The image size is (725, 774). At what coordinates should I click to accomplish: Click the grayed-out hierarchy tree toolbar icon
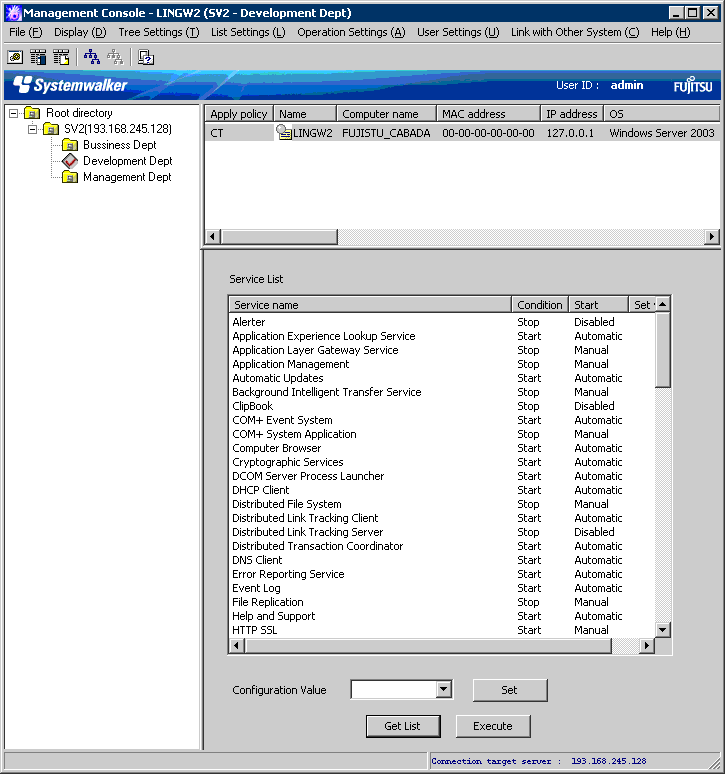115,57
